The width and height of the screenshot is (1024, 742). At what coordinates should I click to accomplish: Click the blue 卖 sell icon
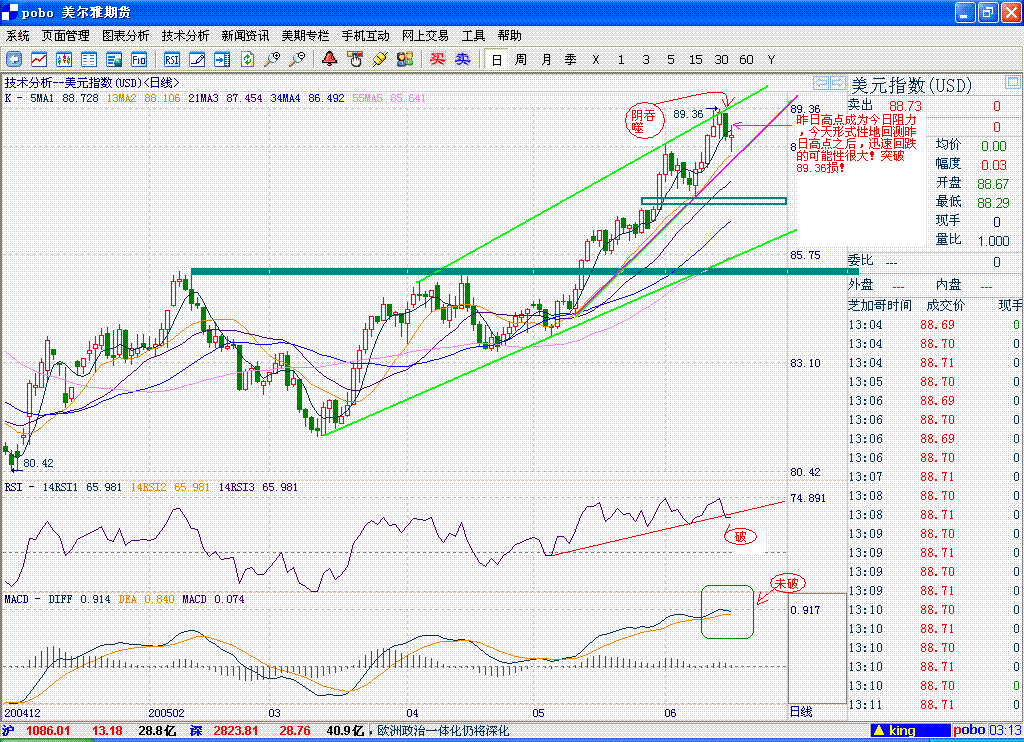pyautogui.click(x=462, y=59)
